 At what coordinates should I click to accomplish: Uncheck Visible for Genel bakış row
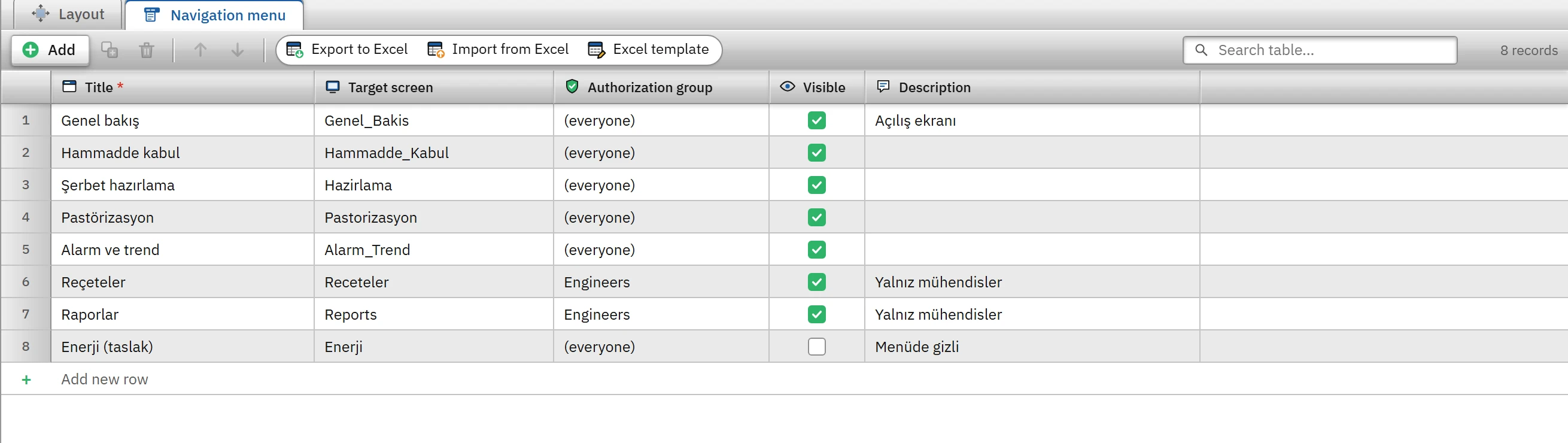click(817, 120)
